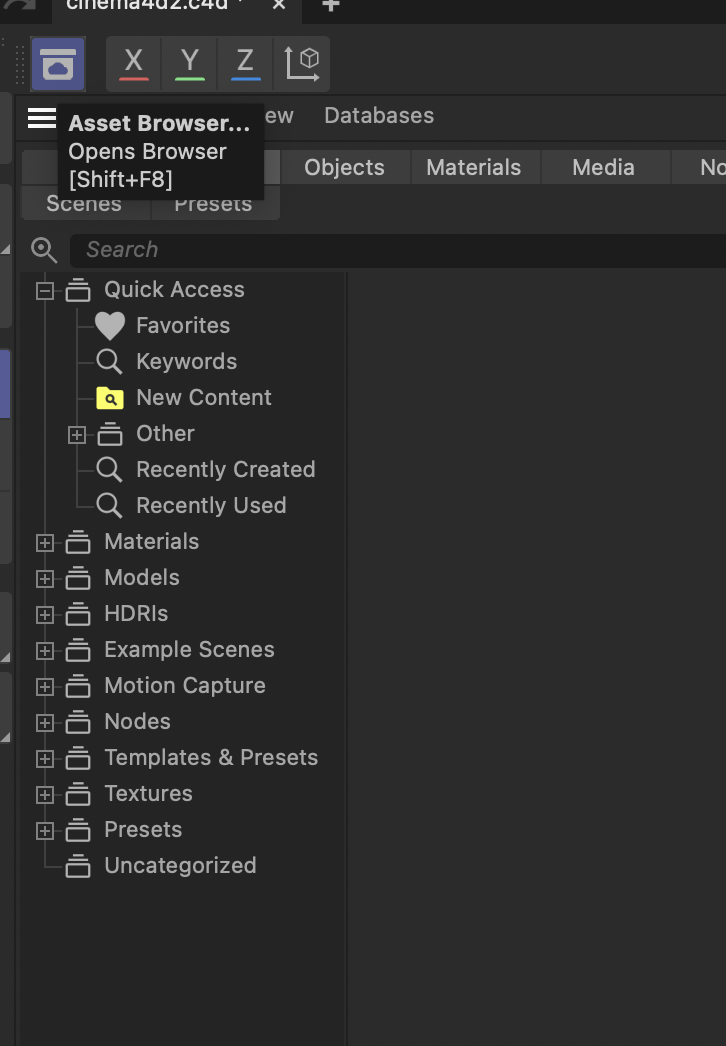Expand the Other folder under Quick Access

click(78, 434)
